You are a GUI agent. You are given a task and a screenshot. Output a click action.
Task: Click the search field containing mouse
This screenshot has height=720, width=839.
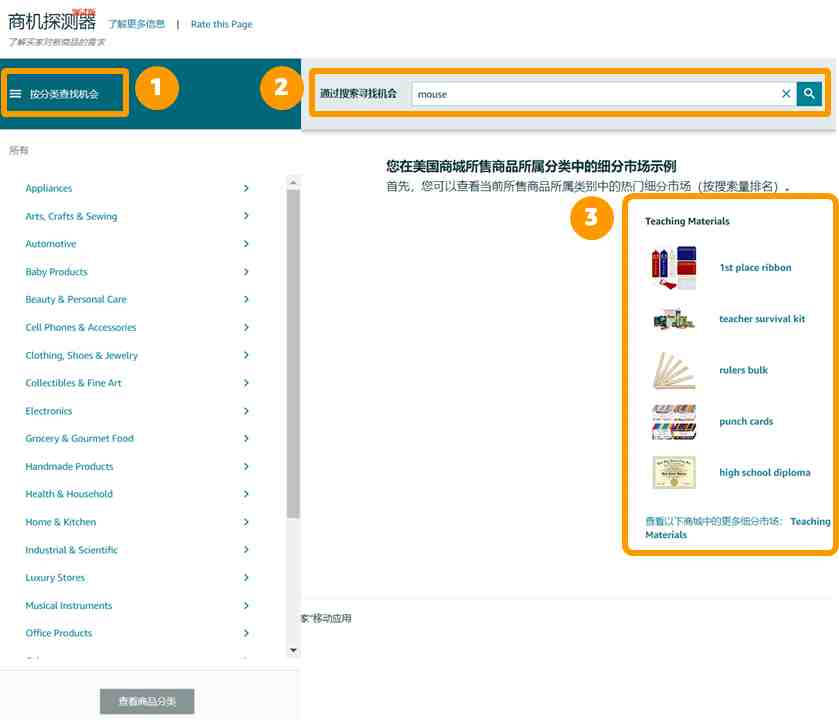595,94
